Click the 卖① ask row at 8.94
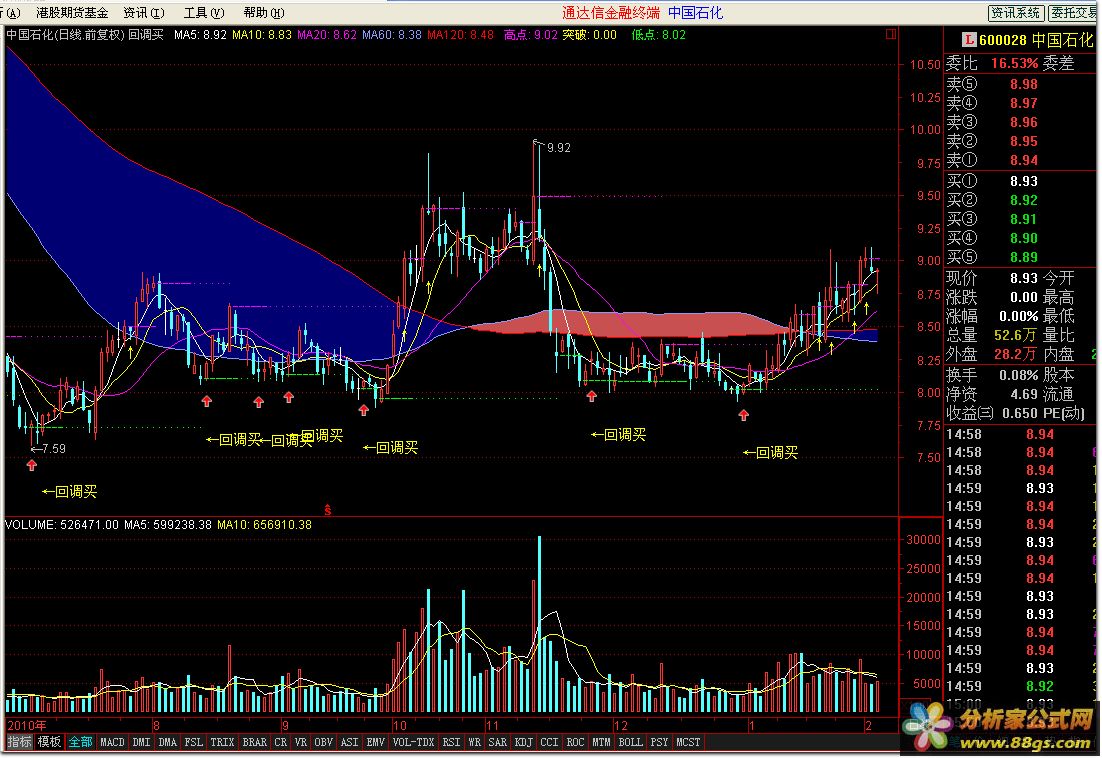This screenshot has height=758, width=1102. click(x=1019, y=160)
